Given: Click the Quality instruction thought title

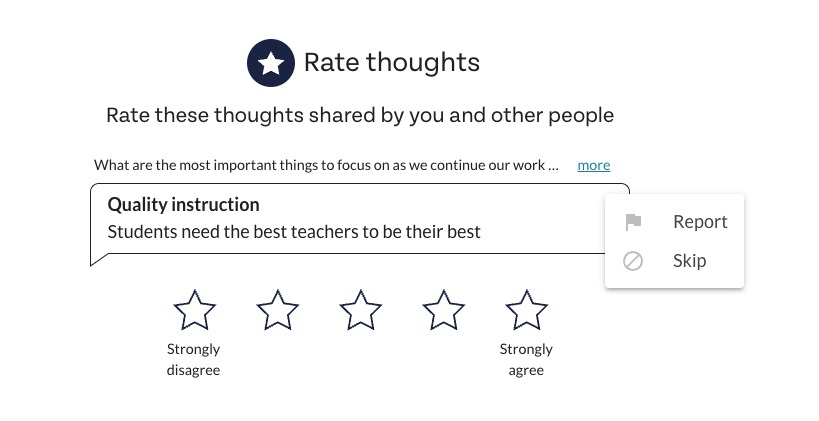Looking at the screenshot, I should (x=183, y=204).
